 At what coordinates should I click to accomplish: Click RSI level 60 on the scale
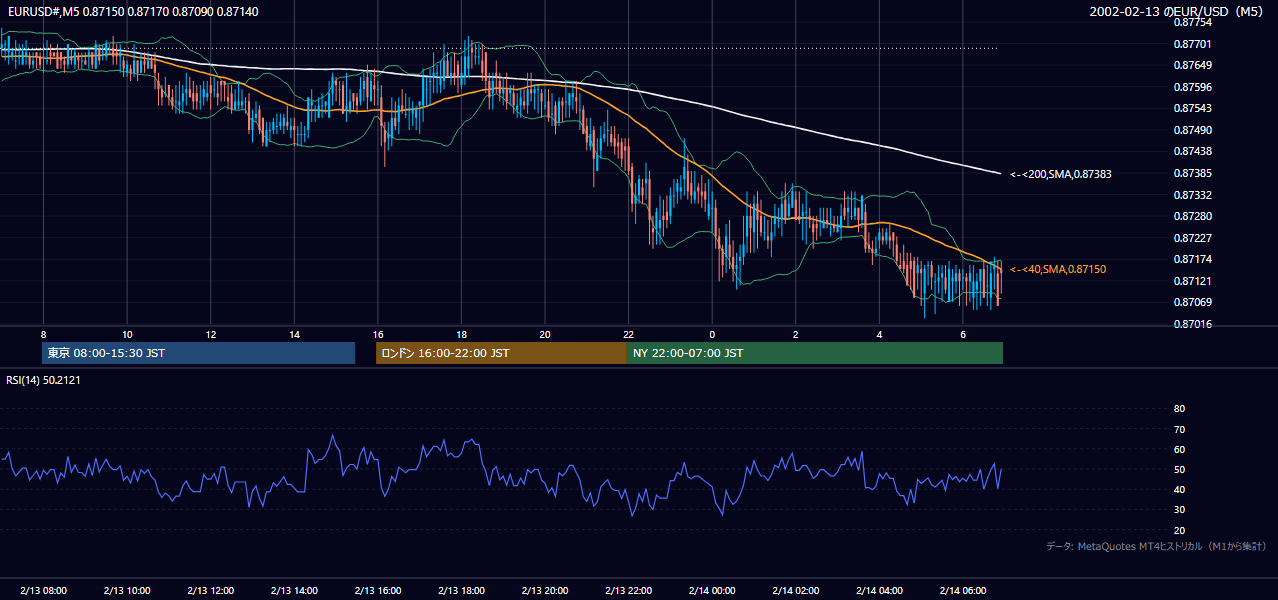[x=1179, y=449]
